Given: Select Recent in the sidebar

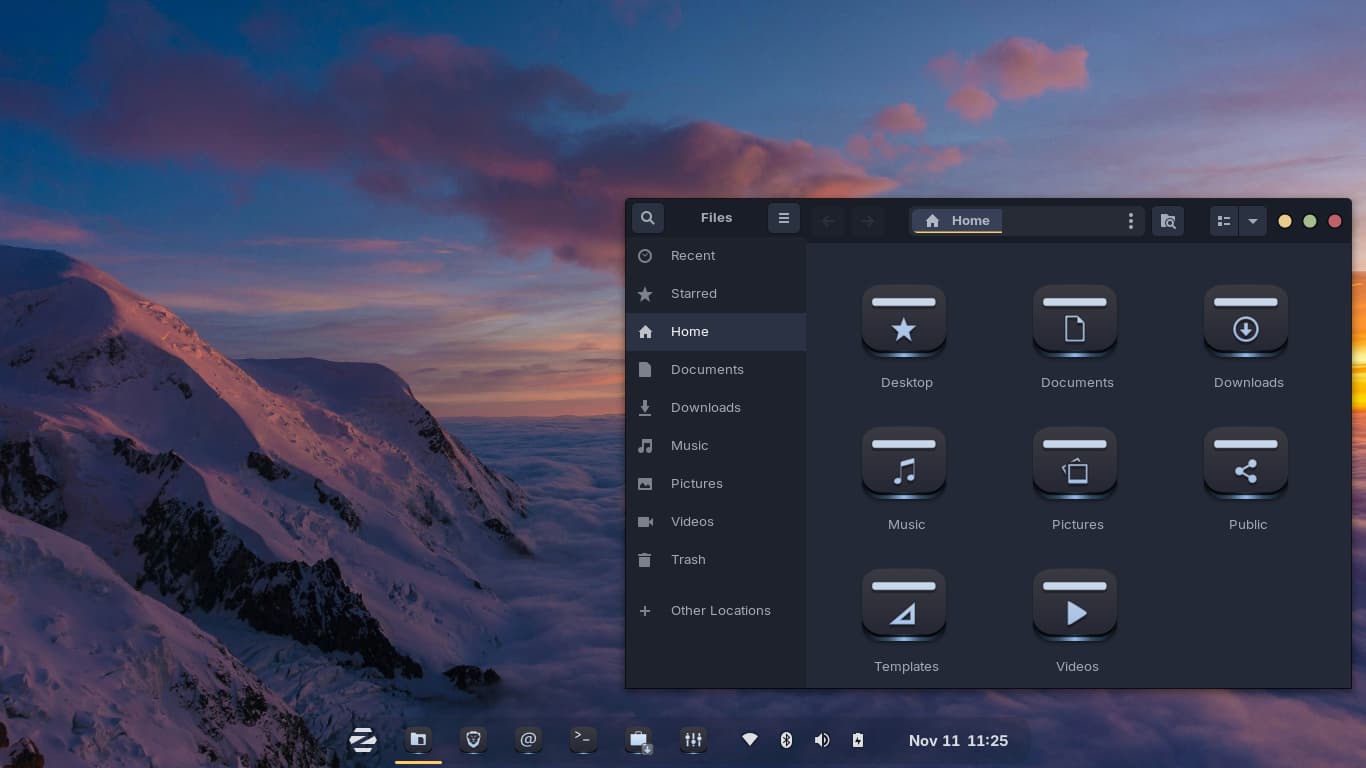Looking at the screenshot, I should [693, 256].
